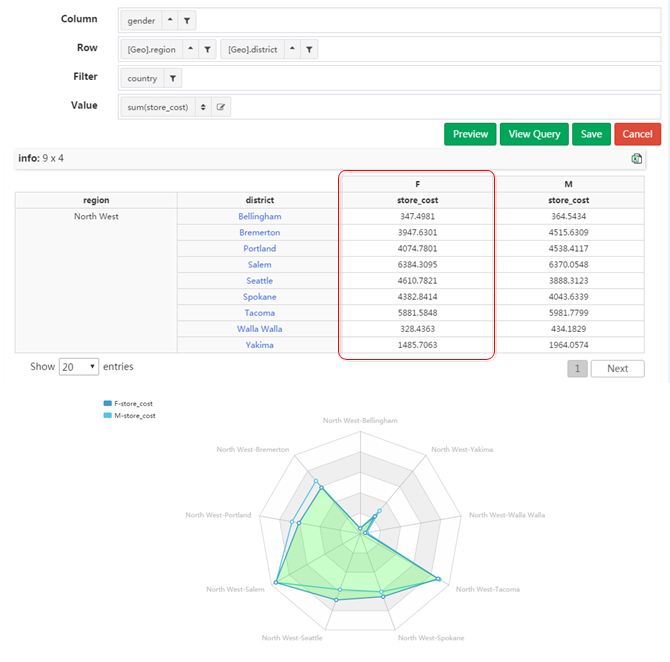Click the filter icon on gender column

tap(187, 20)
